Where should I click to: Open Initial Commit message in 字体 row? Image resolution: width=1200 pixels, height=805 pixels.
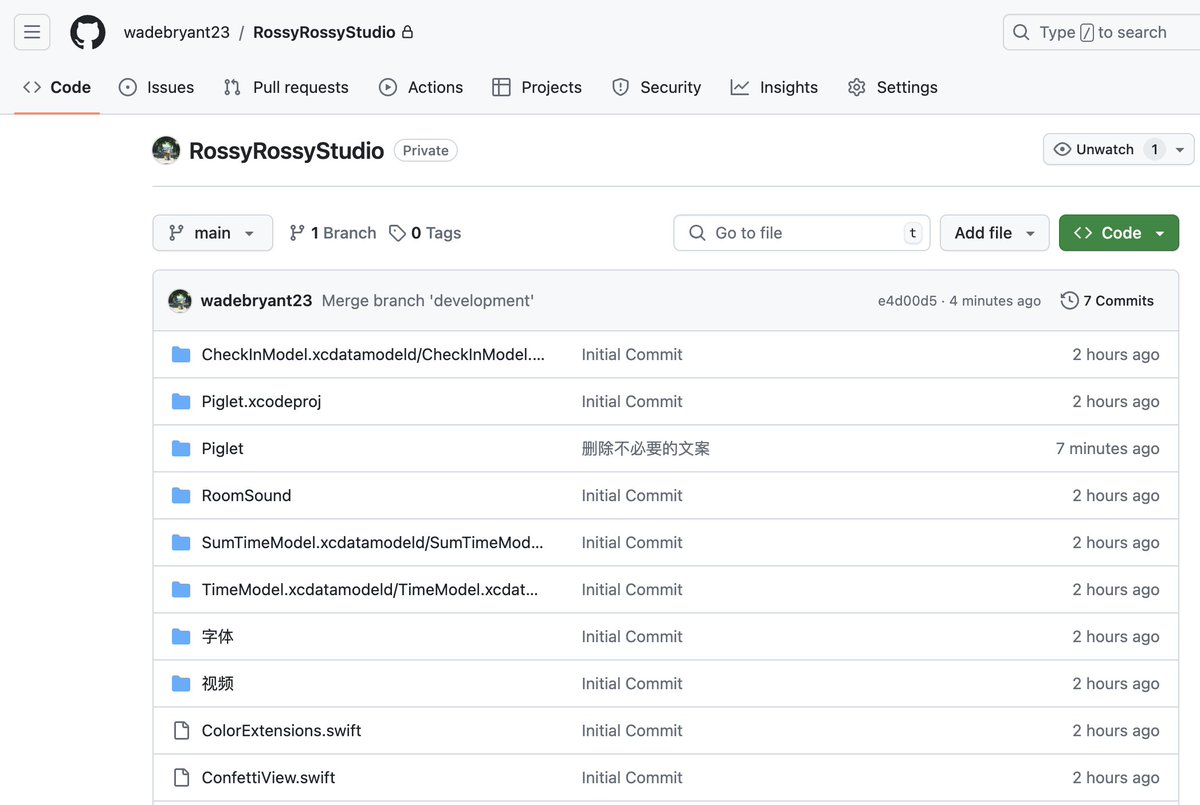(632, 636)
